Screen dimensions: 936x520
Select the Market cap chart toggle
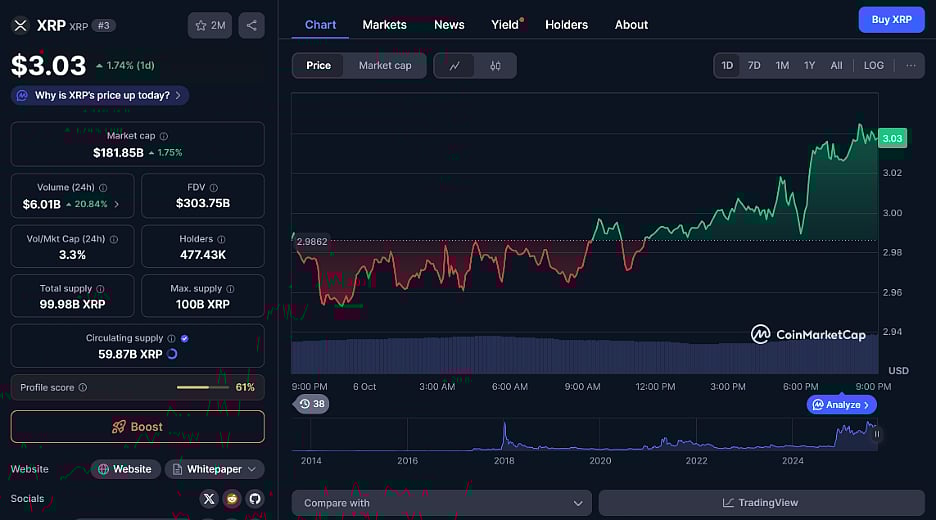(x=385, y=66)
